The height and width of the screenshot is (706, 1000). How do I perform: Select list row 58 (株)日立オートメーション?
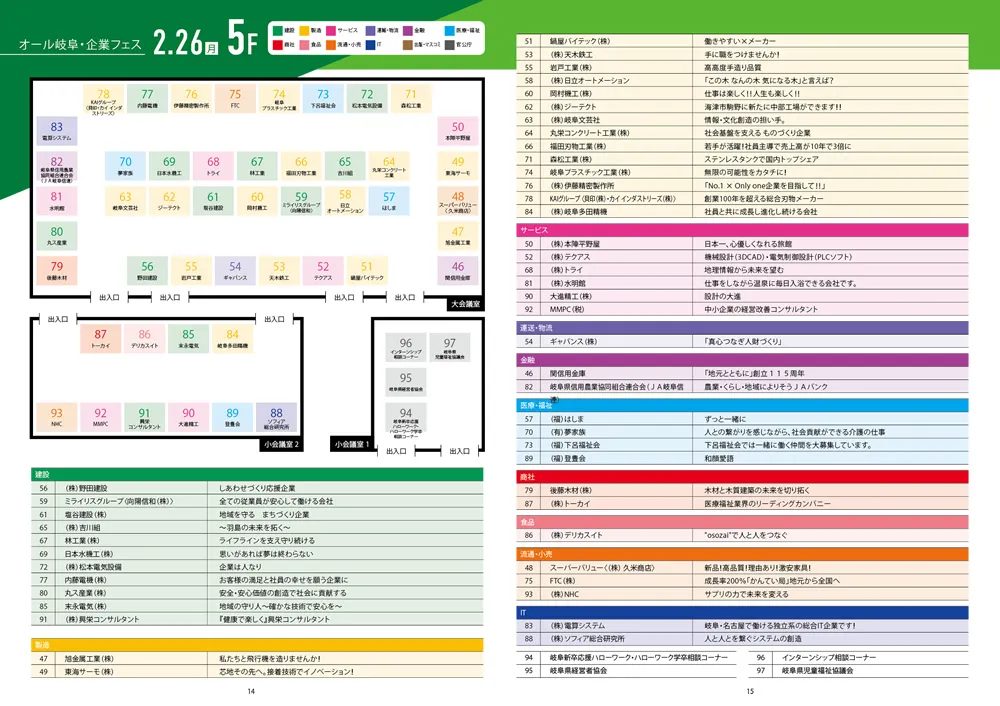coord(742,80)
